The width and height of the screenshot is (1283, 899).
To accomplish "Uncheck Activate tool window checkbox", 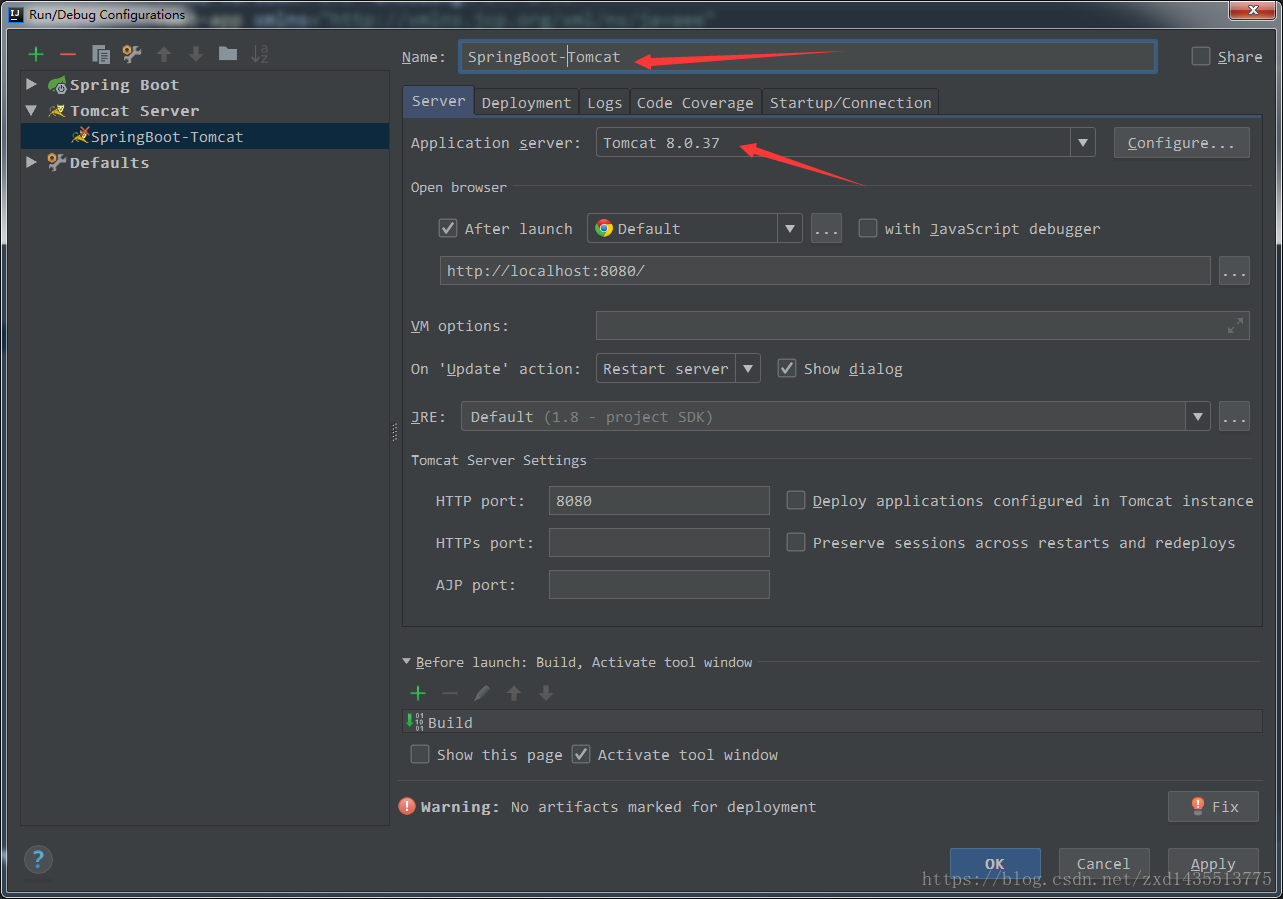I will 581,755.
